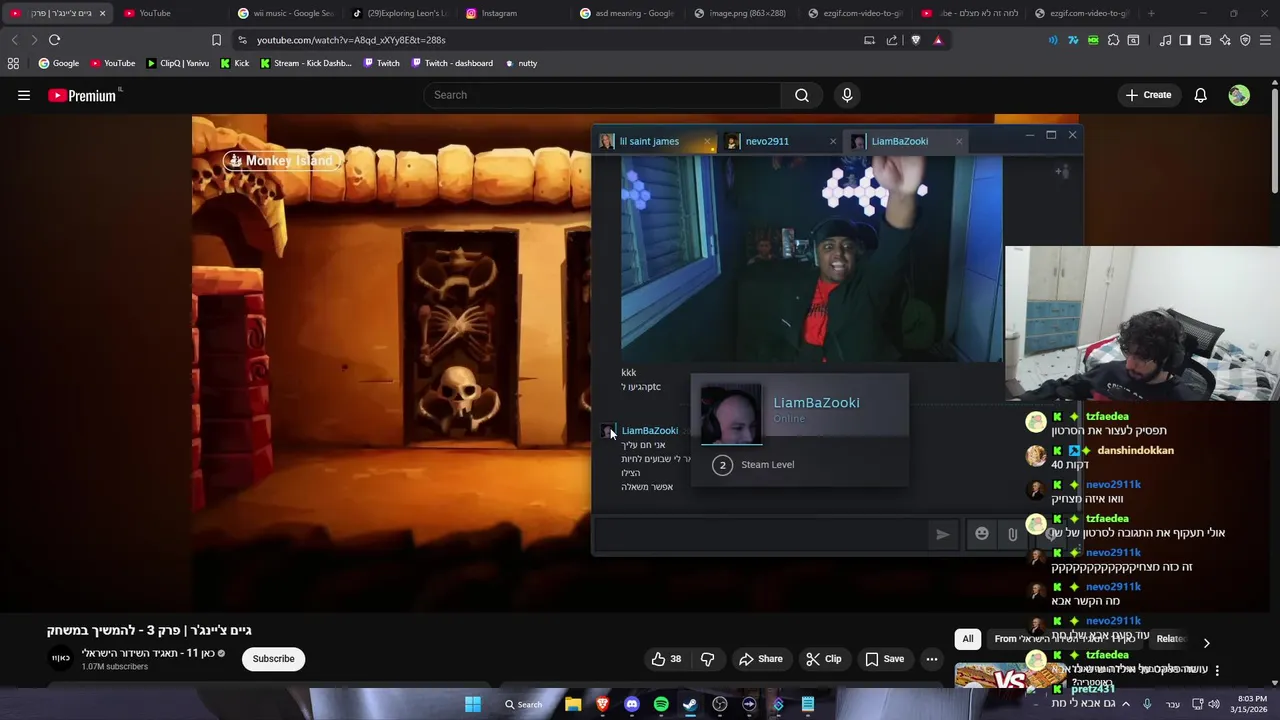This screenshot has height=720, width=1280.
Task: Open the nutty bookmark
Action: pyautogui.click(x=521, y=63)
